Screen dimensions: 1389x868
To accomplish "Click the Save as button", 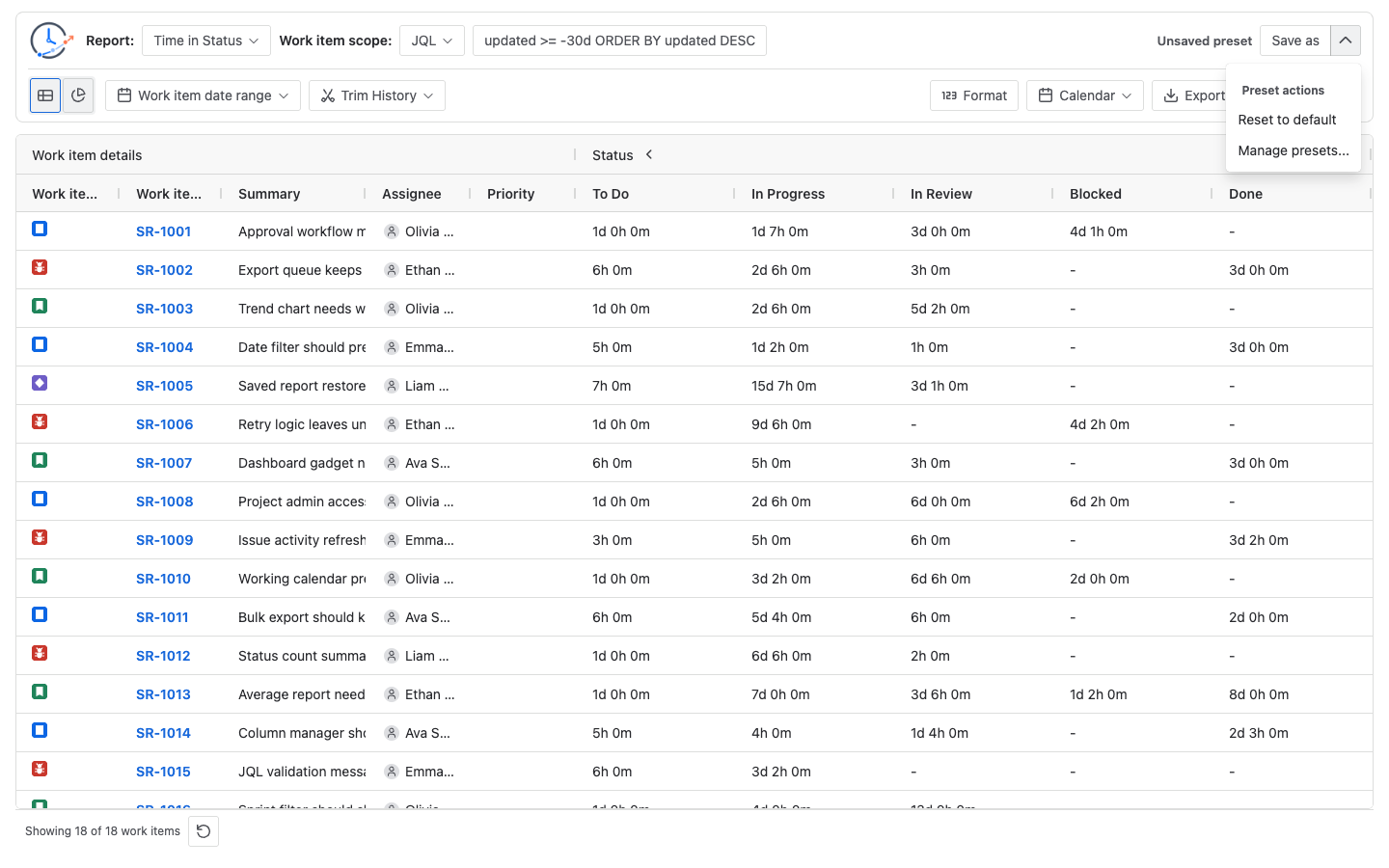I will (x=1295, y=41).
